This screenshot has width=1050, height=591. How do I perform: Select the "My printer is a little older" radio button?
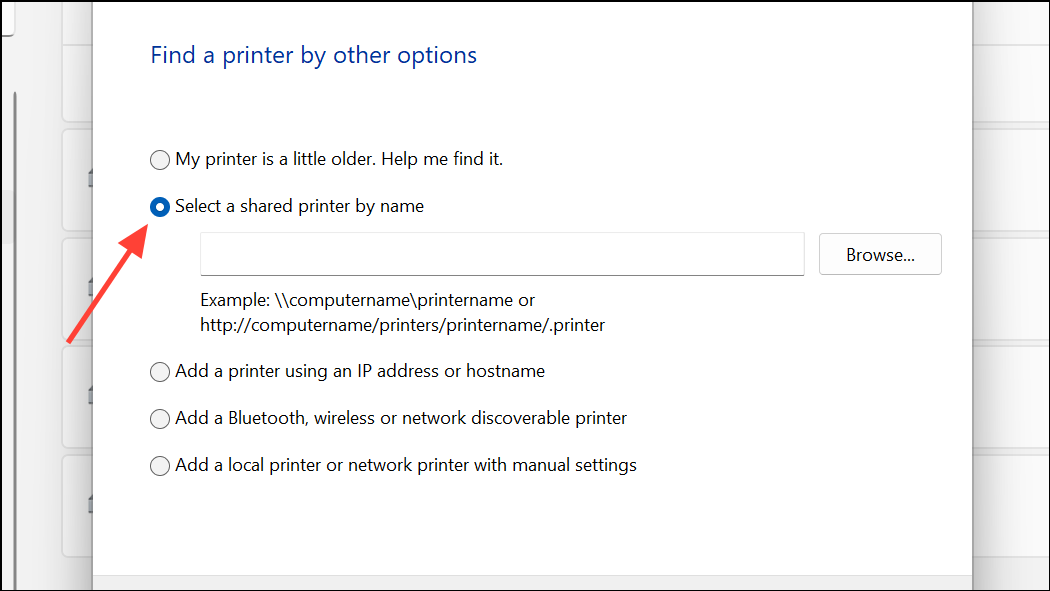159,160
